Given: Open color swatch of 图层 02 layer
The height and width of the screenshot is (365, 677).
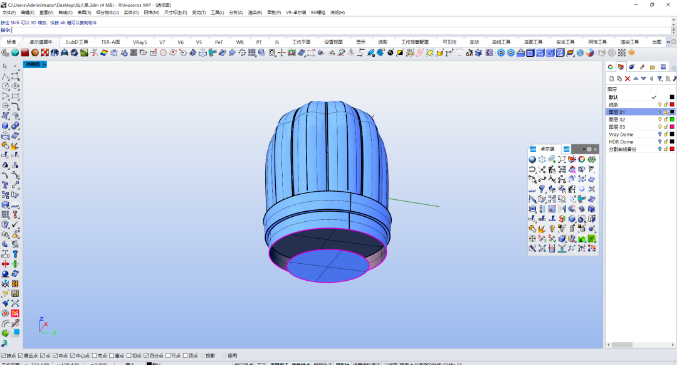Looking at the screenshot, I should (672, 119).
